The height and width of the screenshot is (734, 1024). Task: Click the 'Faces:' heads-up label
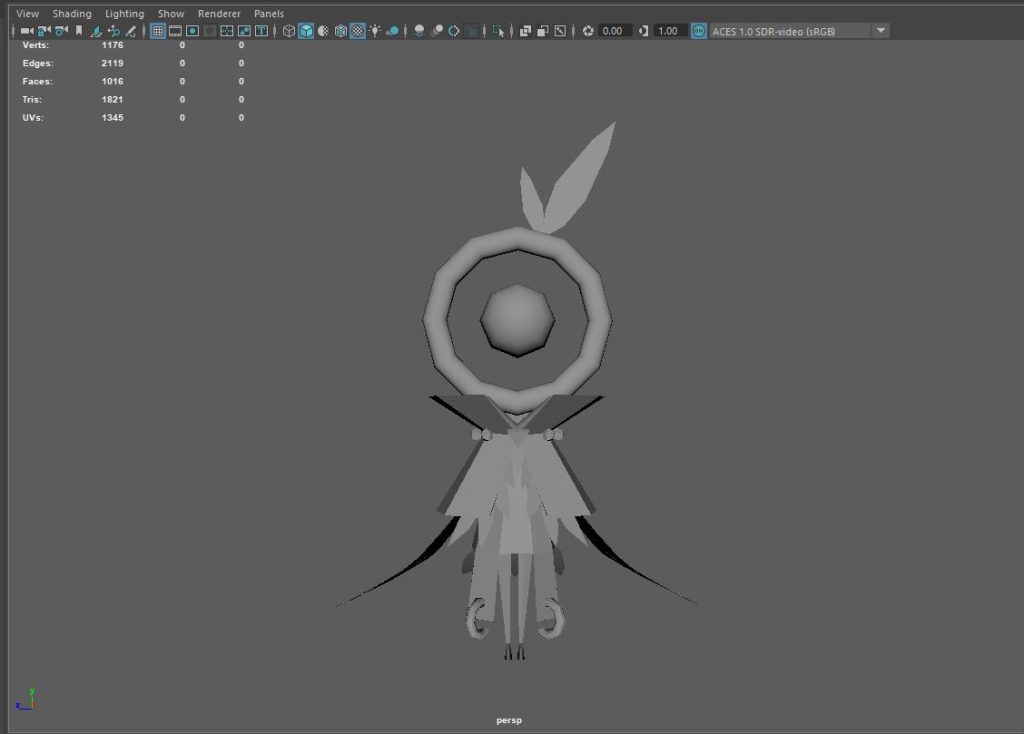click(37, 82)
